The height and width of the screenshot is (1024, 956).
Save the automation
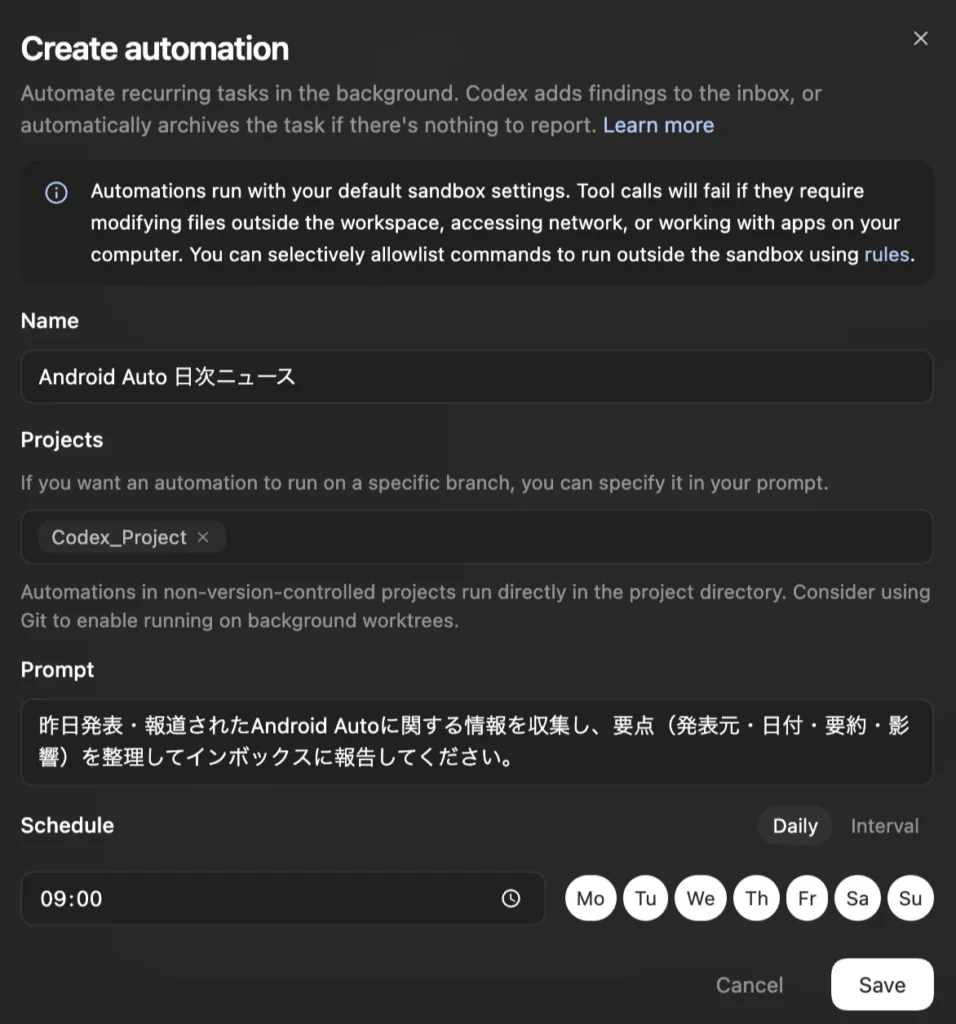[881, 985]
